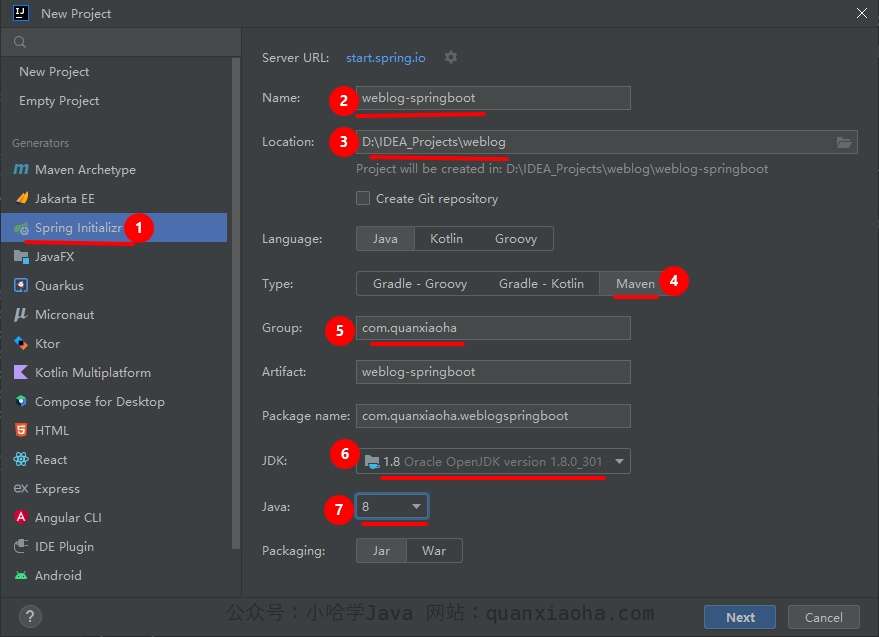Image resolution: width=879 pixels, height=637 pixels.
Task: Click the JavaFX generator icon
Action: tap(21, 256)
